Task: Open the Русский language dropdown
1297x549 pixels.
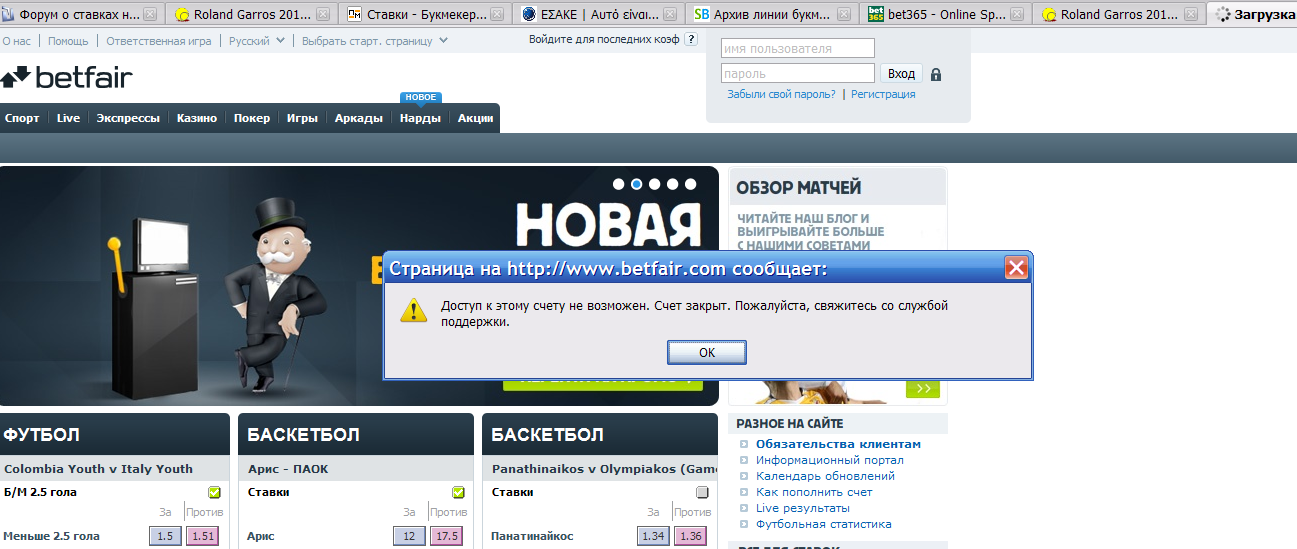Action: 257,41
